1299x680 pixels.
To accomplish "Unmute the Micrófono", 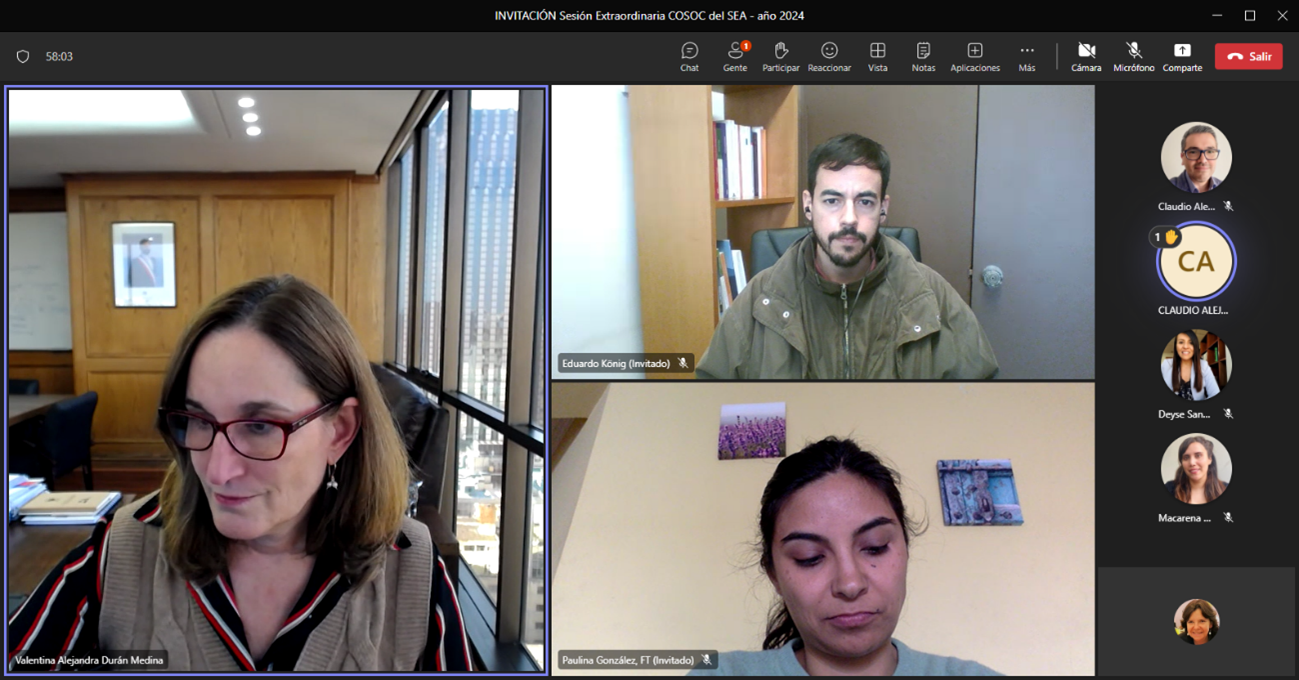I will 1134,56.
